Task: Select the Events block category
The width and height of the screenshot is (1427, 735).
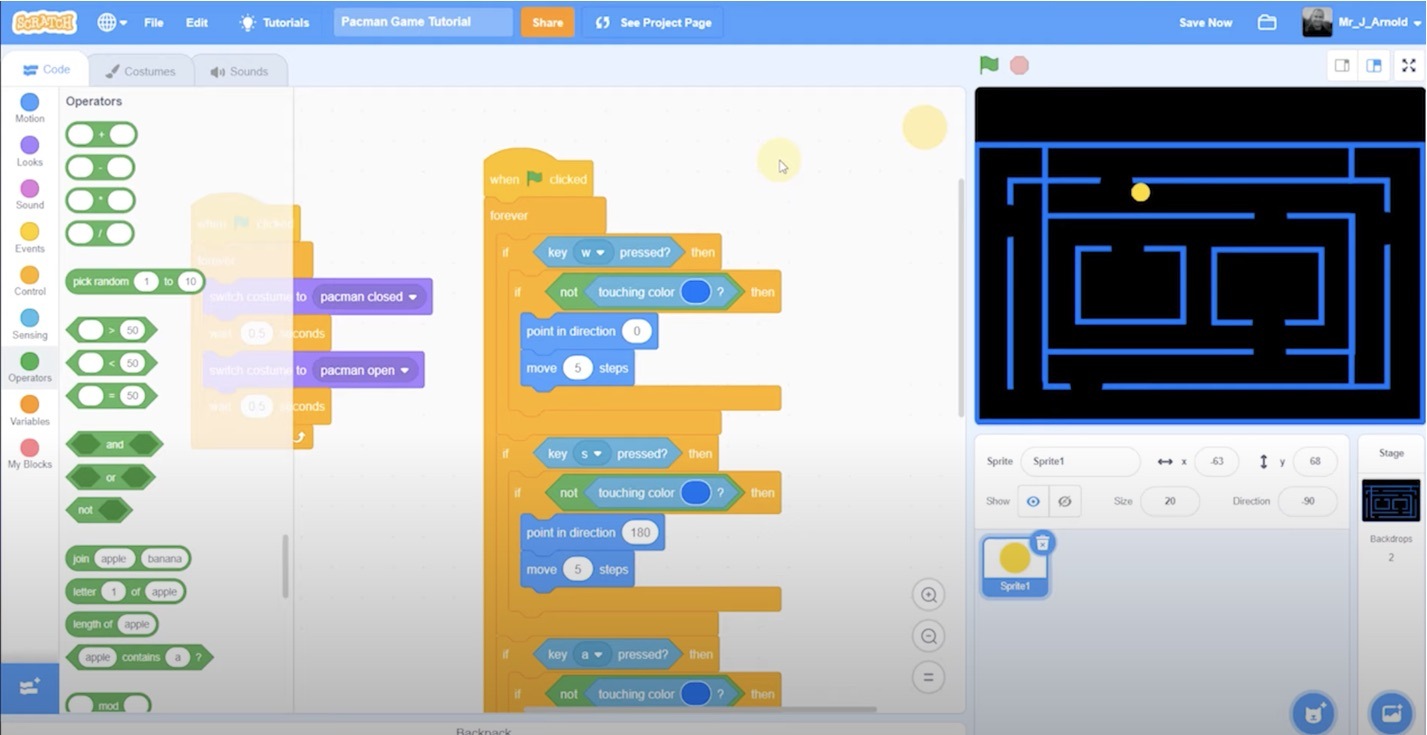Action: 30,237
